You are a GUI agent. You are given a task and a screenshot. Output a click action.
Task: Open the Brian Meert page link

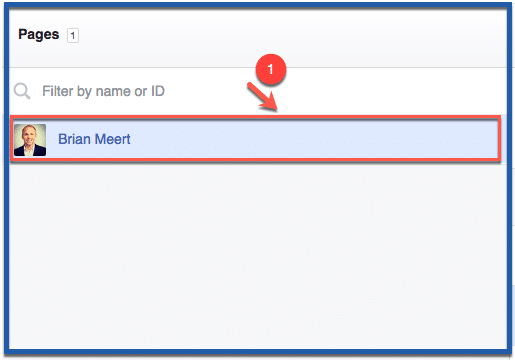(x=94, y=139)
